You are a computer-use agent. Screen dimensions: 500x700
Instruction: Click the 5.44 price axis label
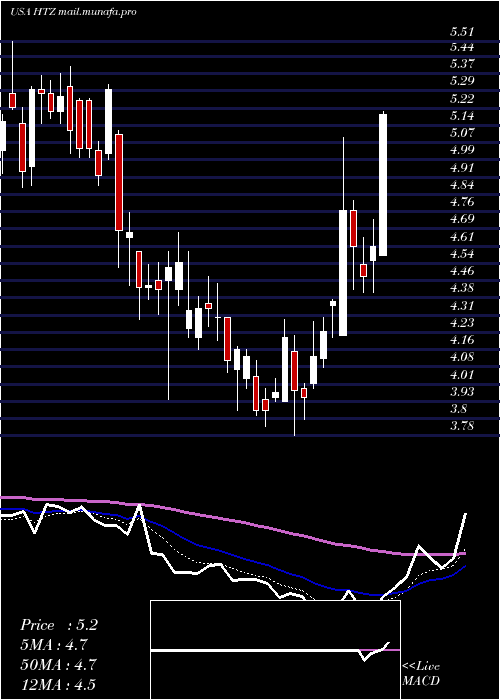[x=461, y=47]
